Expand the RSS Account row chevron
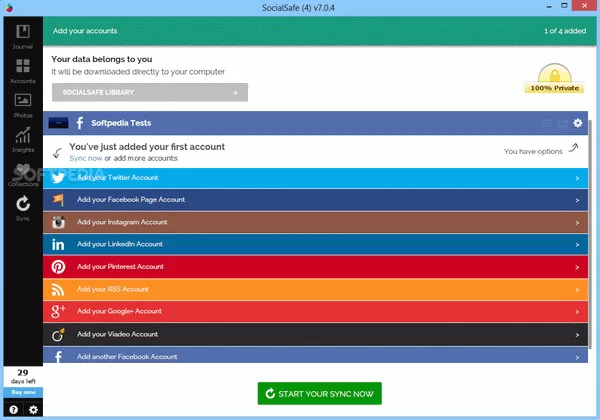Image resolution: width=600 pixels, height=420 pixels. (577, 290)
